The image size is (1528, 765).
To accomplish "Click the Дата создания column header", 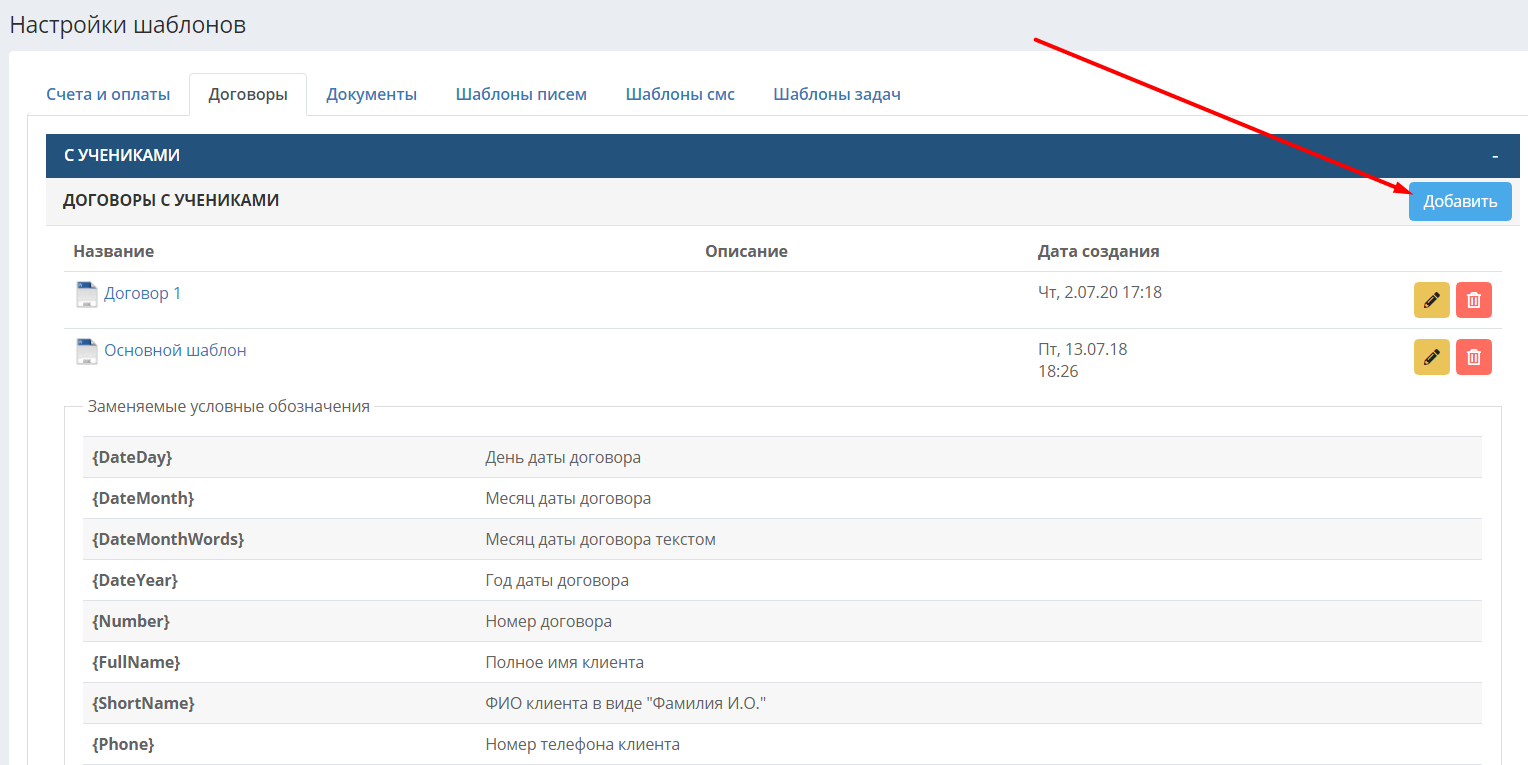I will (1099, 251).
